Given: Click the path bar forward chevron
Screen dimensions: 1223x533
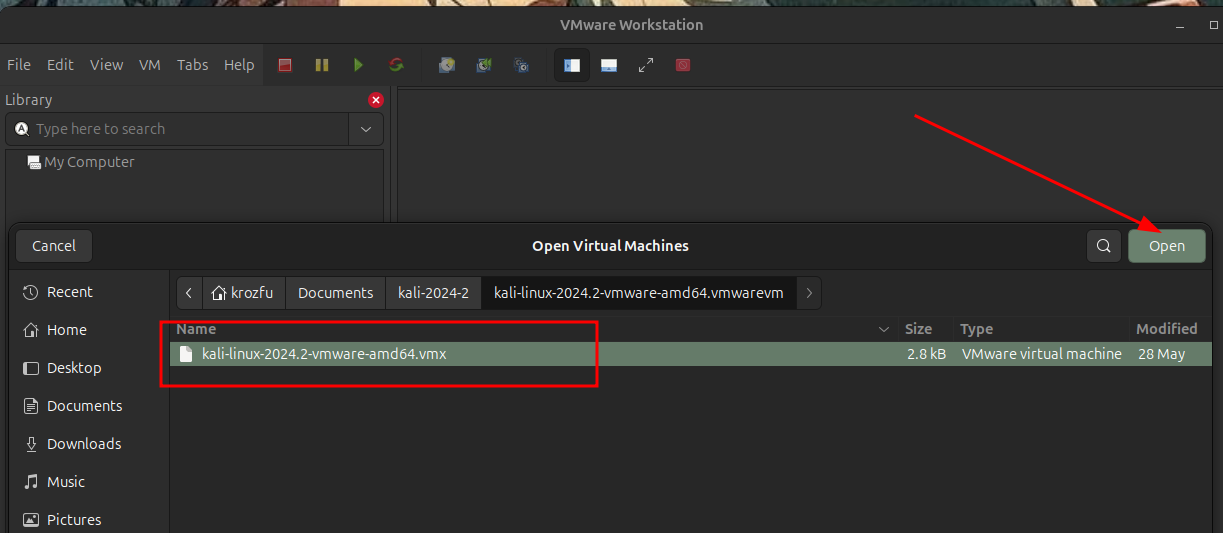Looking at the screenshot, I should coord(808,293).
